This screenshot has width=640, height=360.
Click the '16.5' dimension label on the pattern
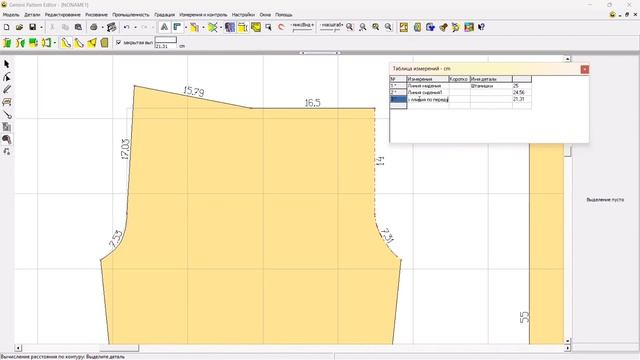[312, 103]
